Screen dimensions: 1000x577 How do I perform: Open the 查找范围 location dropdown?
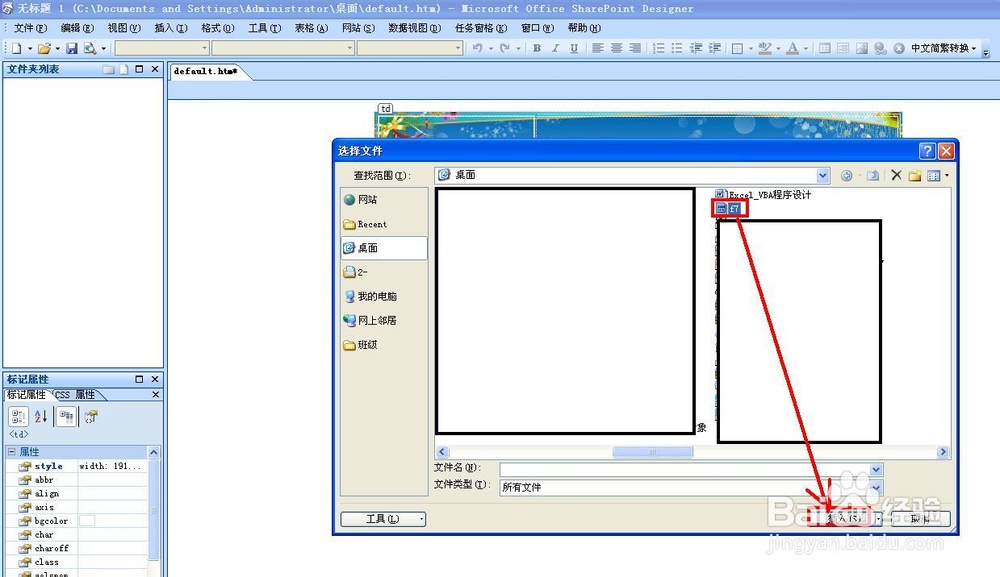tap(822, 175)
